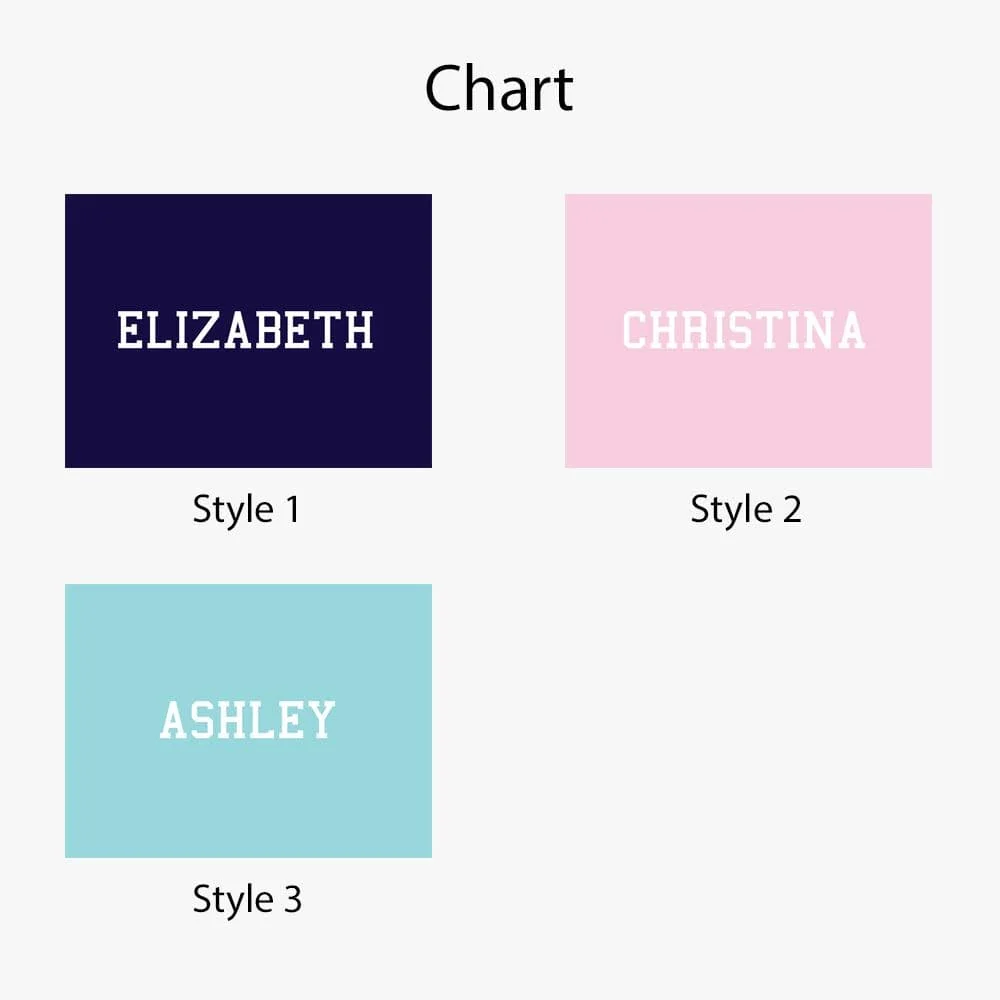The width and height of the screenshot is (1000, 1000).
Task: Click the numeral 1 in Style 1
Action: point(292,509)
